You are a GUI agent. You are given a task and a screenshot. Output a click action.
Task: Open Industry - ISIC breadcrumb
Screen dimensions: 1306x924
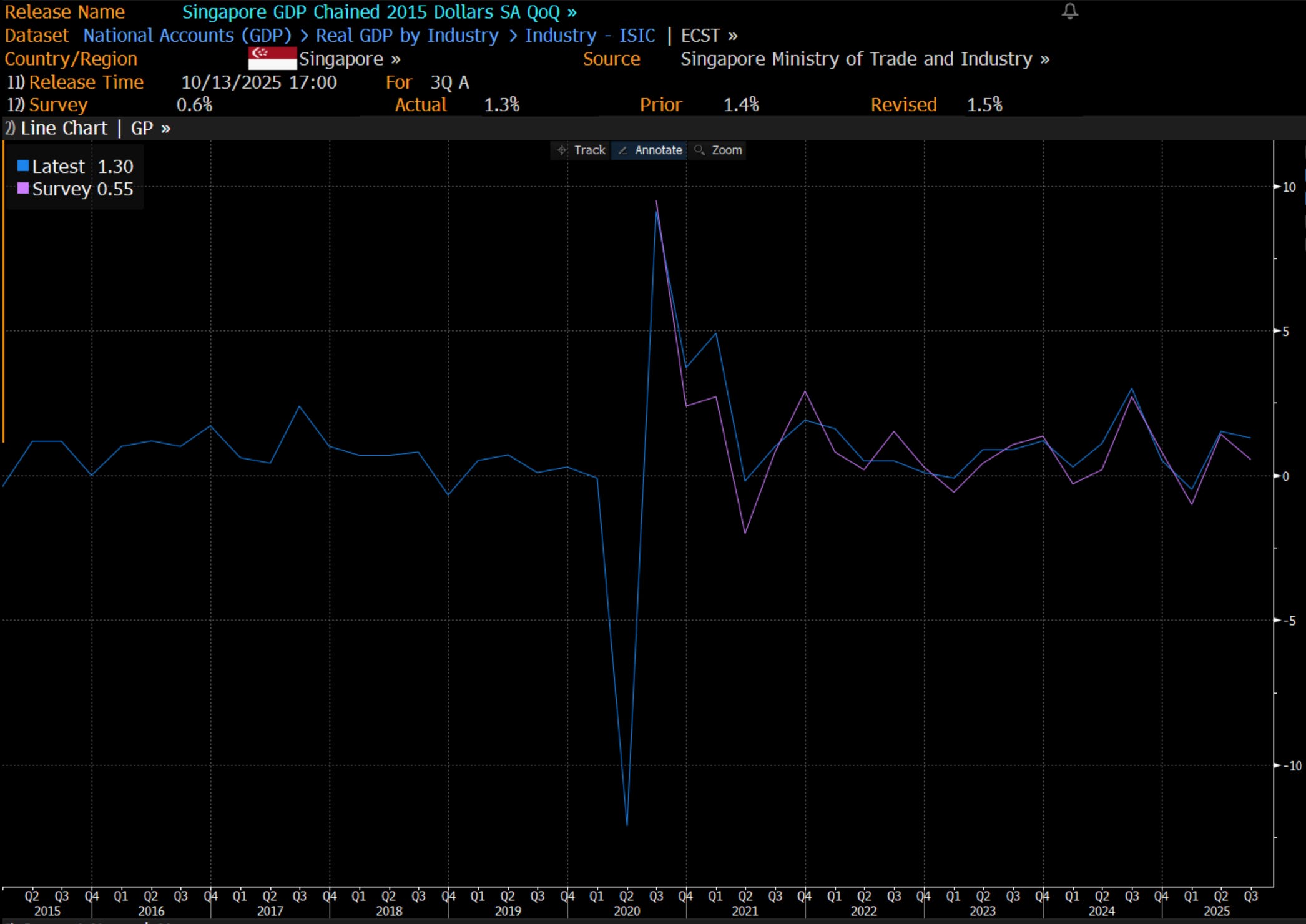point(589,36)
